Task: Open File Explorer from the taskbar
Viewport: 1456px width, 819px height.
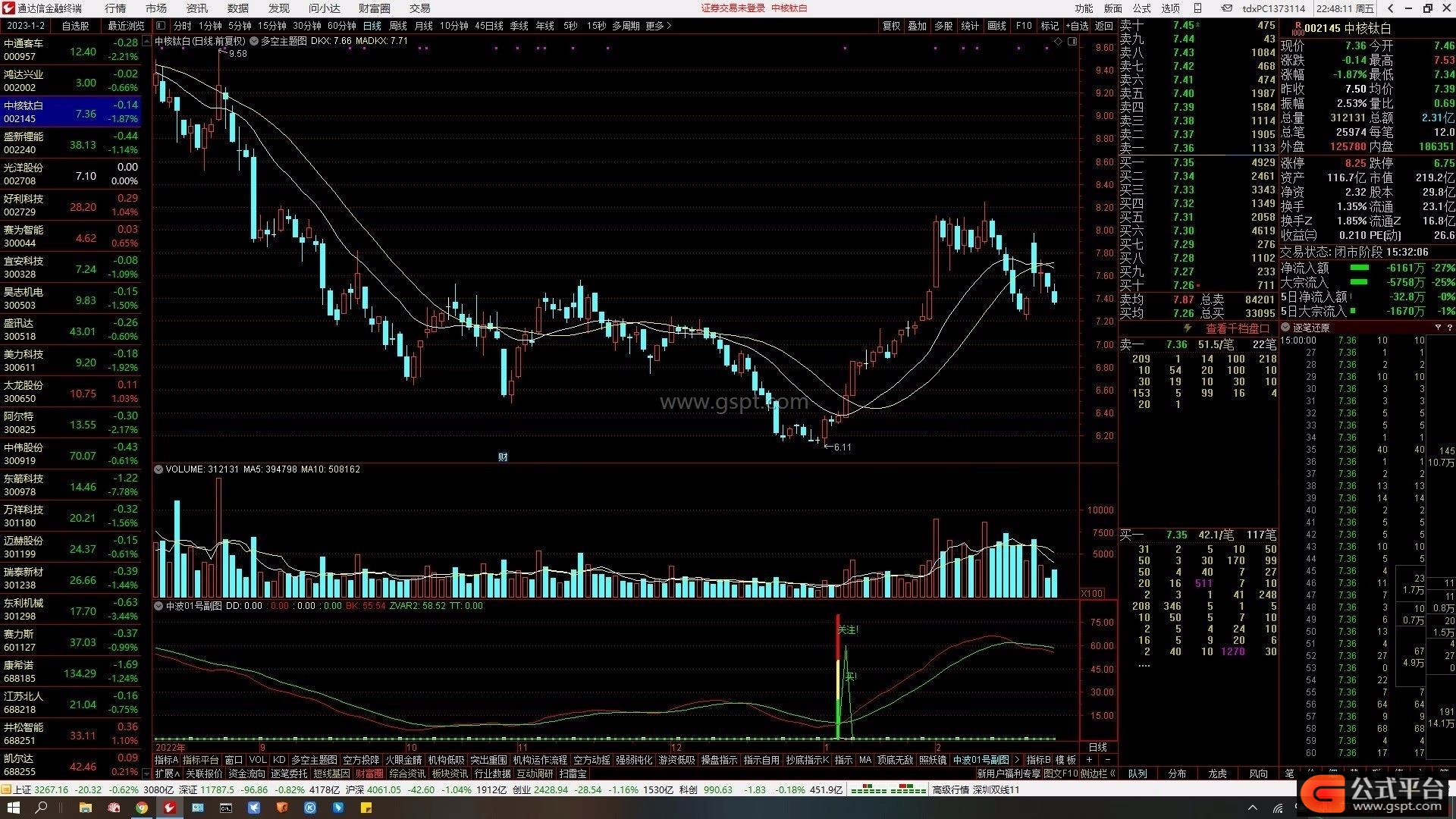Action: pyautogui.click(x=85, y=808)
